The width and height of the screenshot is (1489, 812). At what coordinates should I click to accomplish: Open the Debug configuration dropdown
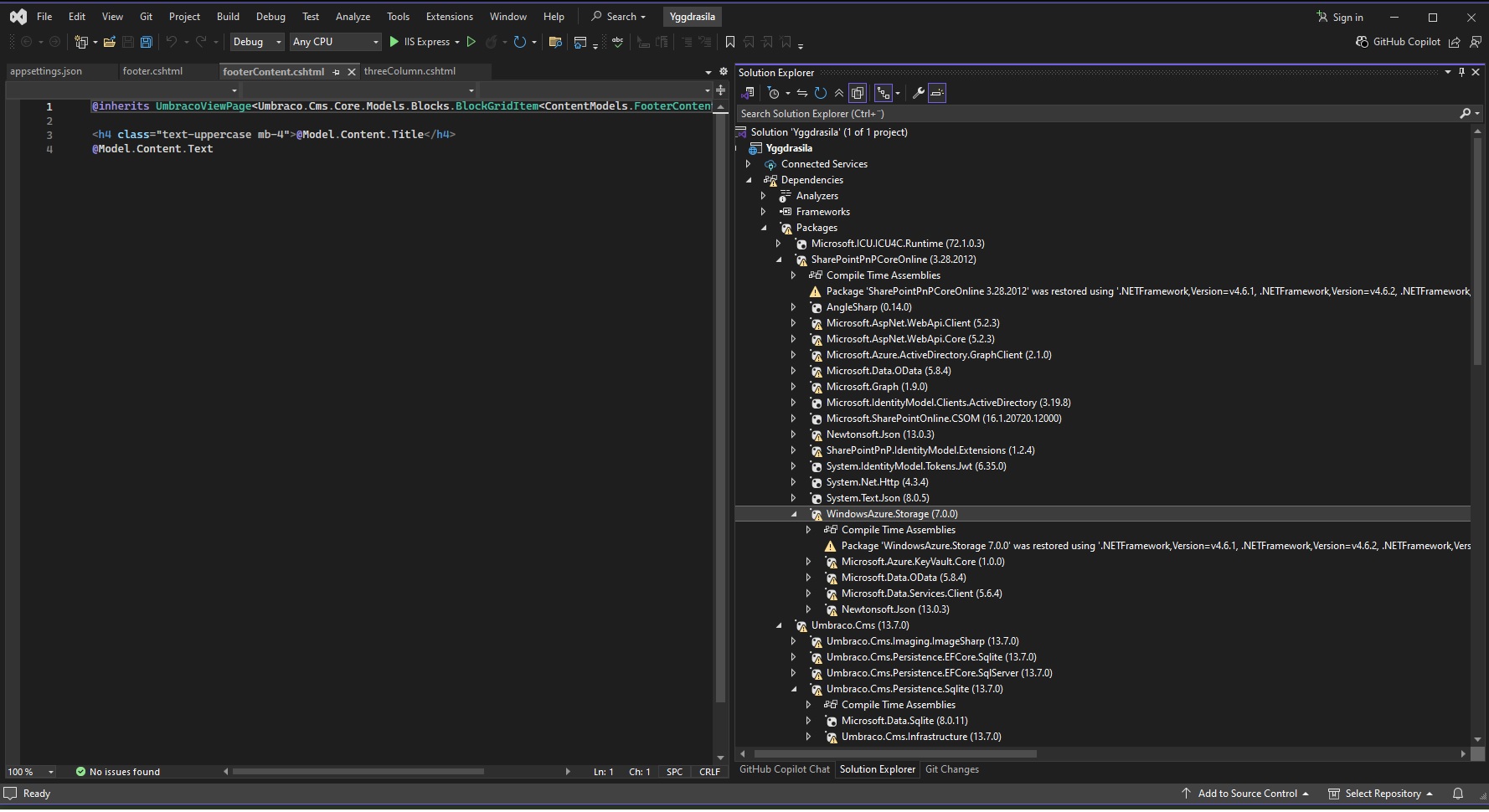pyautogui.click(x=257, y=42)
